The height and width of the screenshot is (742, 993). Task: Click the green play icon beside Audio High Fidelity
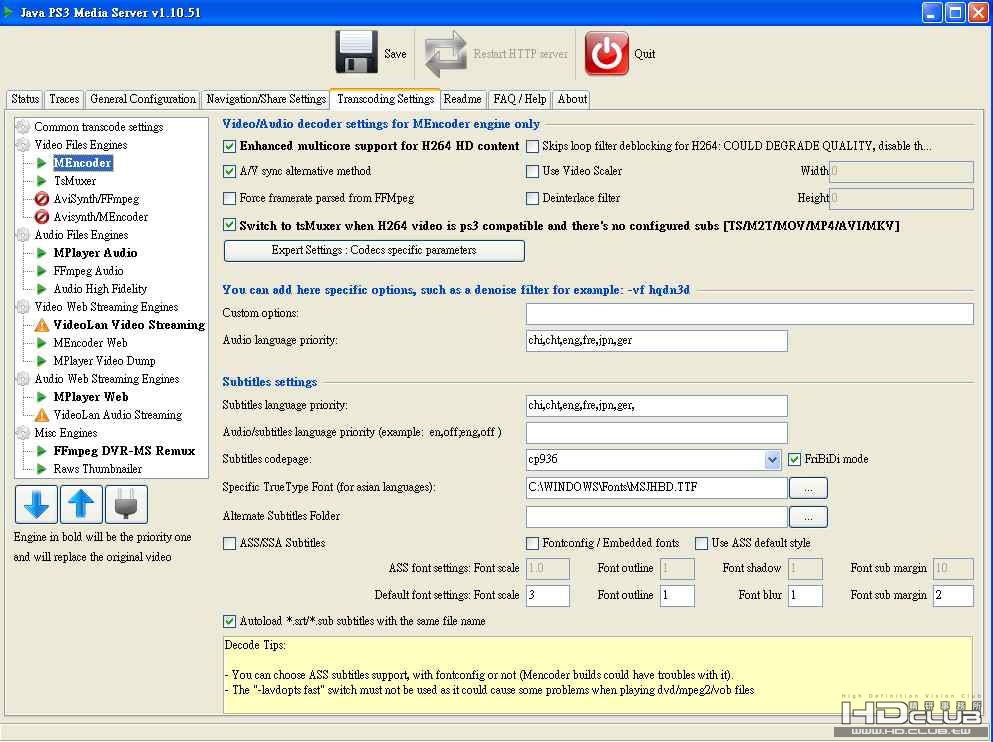coord(42,289)
